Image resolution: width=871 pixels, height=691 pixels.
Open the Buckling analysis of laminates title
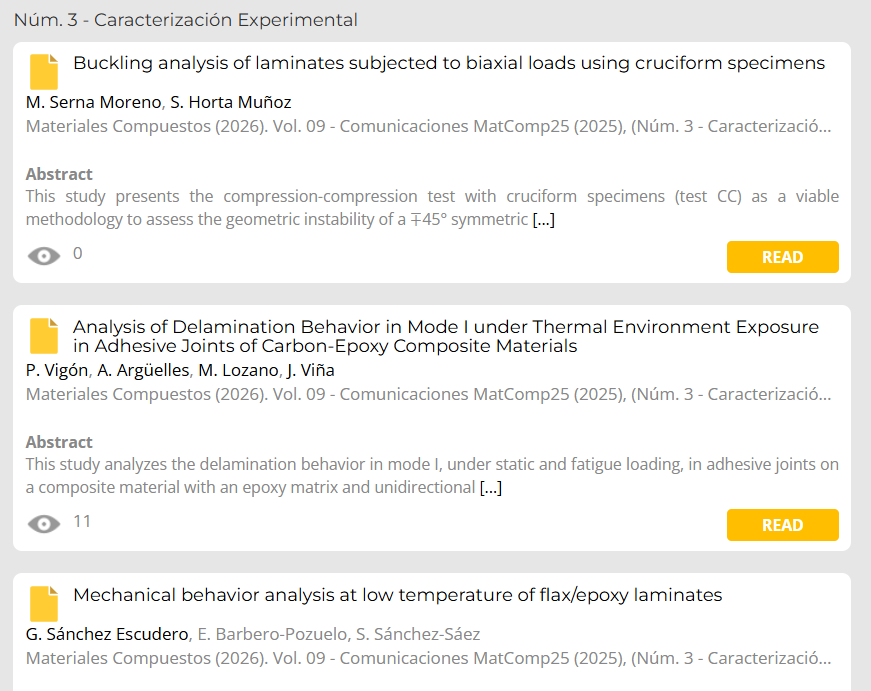448,64
